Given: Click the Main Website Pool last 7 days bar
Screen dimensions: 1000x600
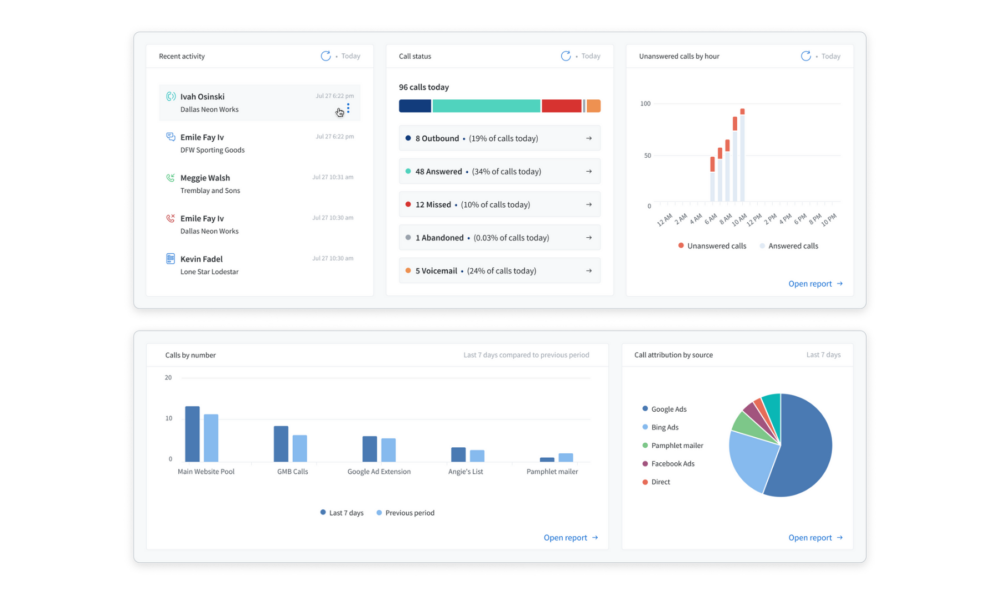Looking at the screenshot, I should [192, 434].
